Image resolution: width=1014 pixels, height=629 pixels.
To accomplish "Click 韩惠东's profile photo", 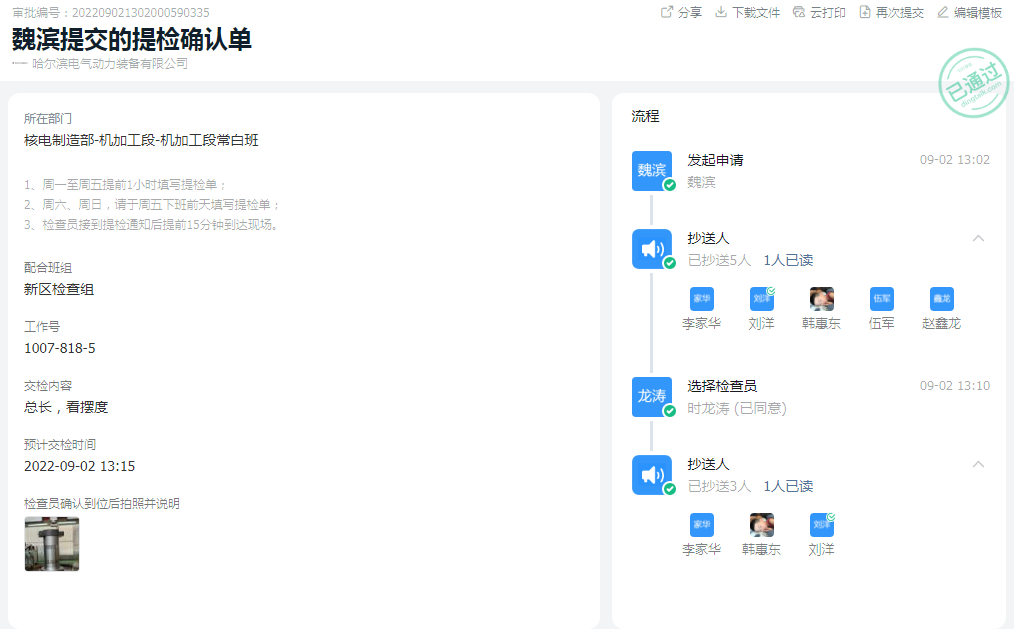I will tap(821, 298).
